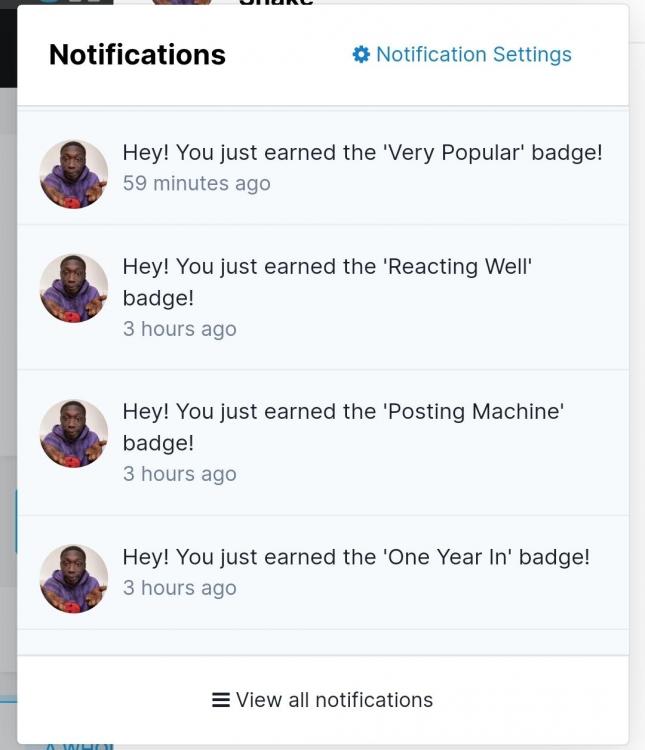
Task: Click the '59 minutes ago' timestamp
Action: (x=196, y=184)
